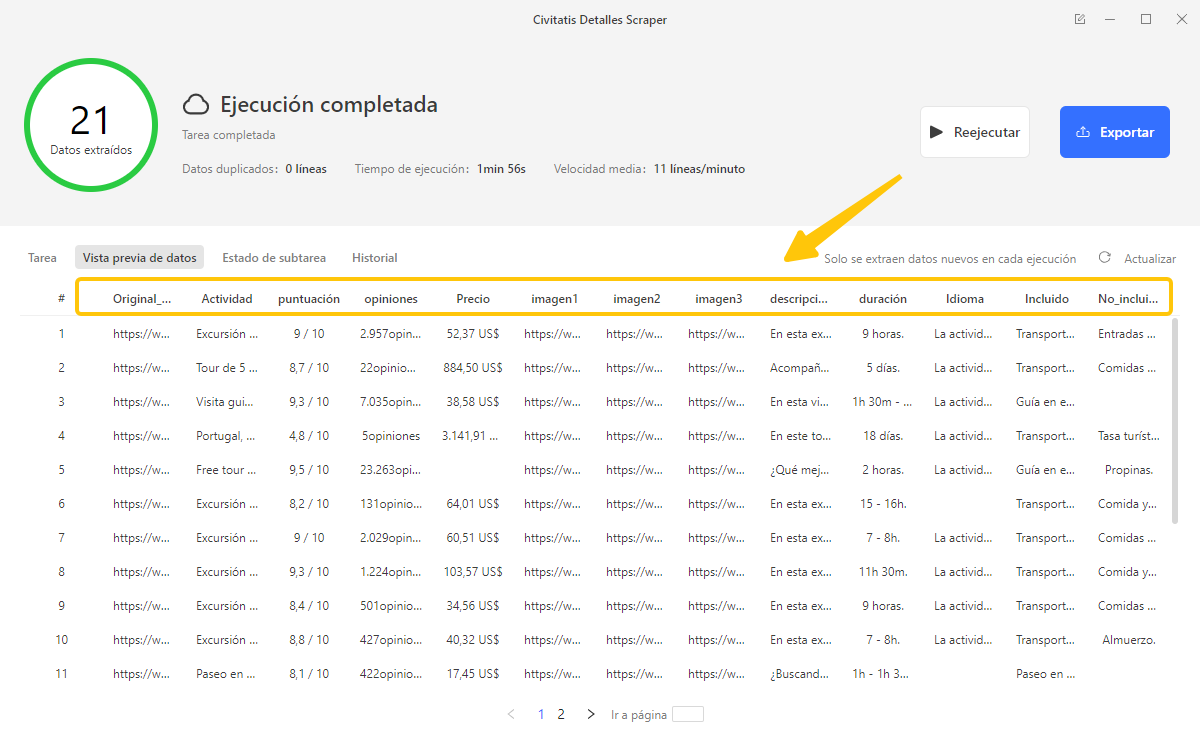Open the Historial tab
Screen dimensions: 1200x734
(x=374, y=258)
